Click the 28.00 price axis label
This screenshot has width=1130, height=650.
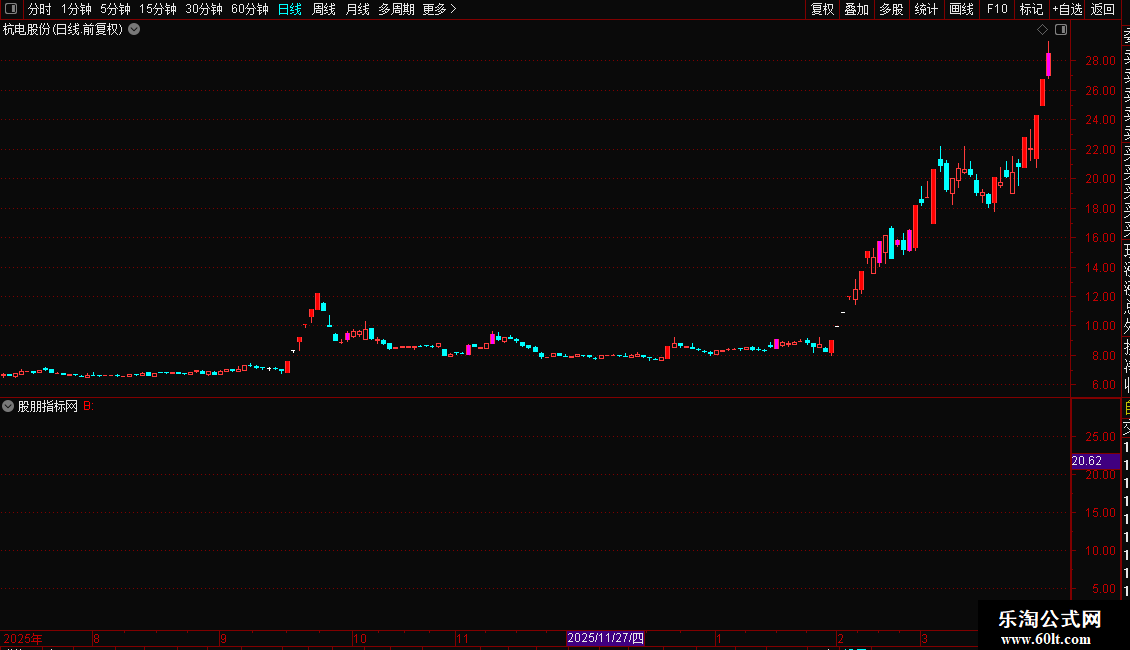click(1100, 61)
